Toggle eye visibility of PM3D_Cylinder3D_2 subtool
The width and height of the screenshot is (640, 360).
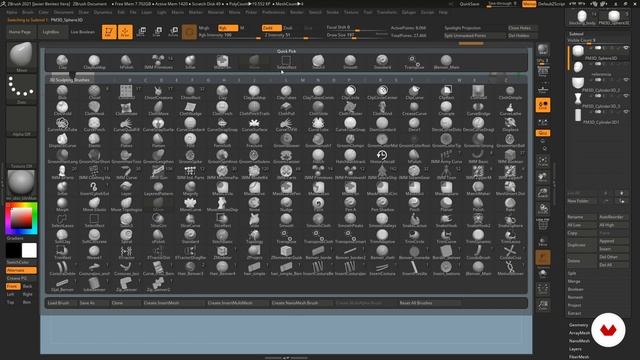point(626,80)
